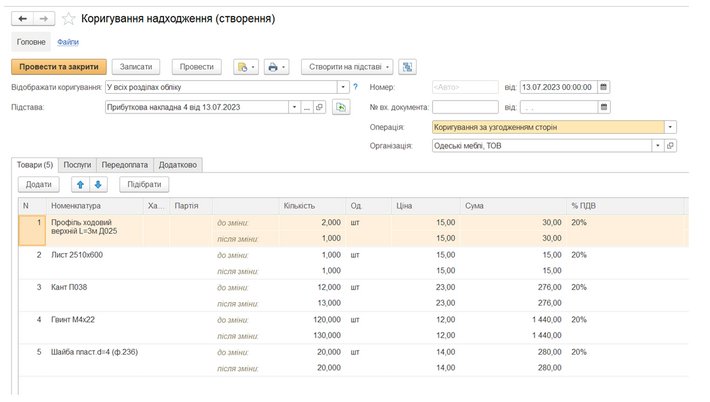Expand the Створити на підставі menu
The height and width of the screenshot is (402, 710).
click(x=347, y=67)
